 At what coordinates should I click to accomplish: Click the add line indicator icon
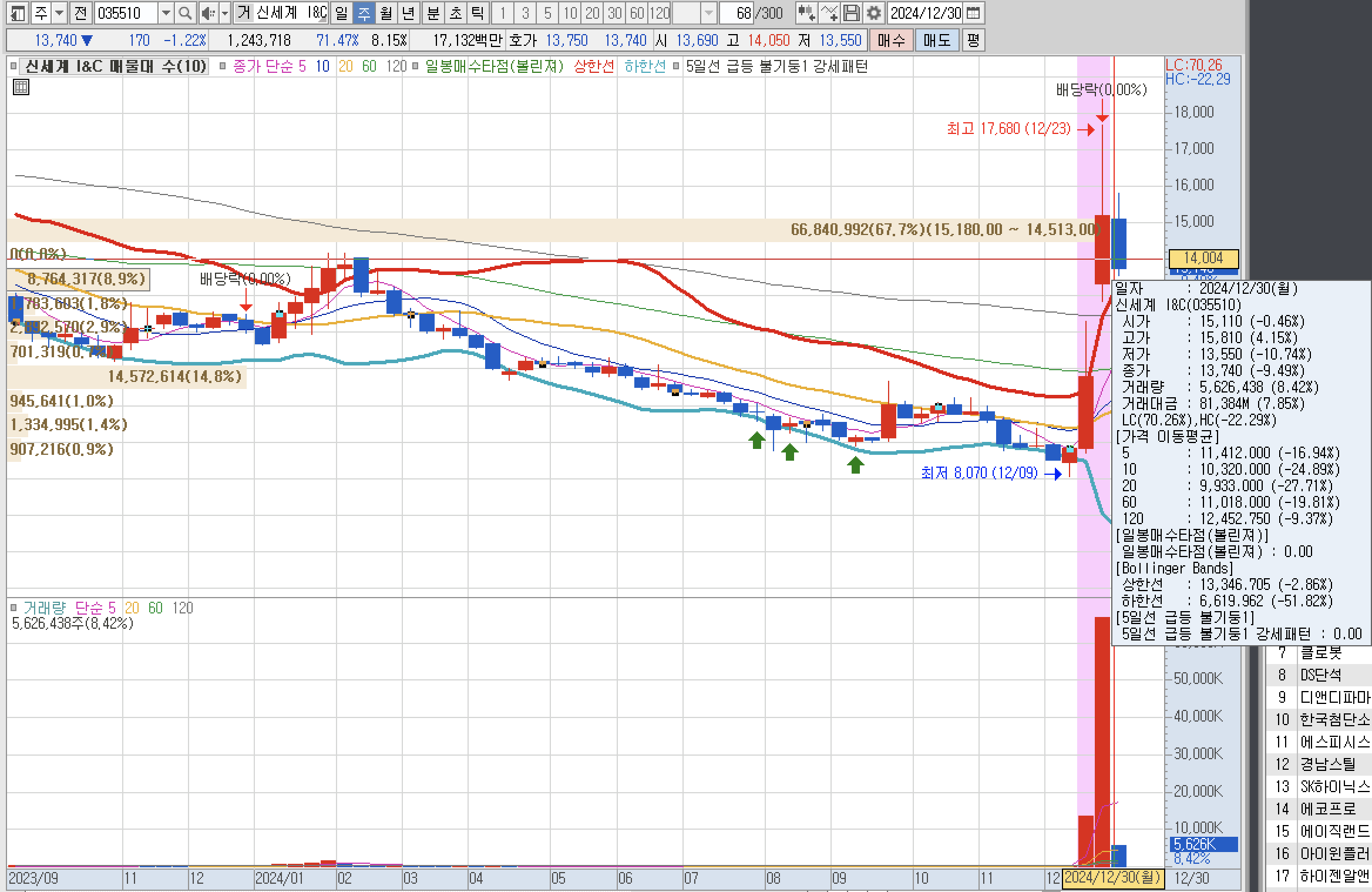pos(829,13)
